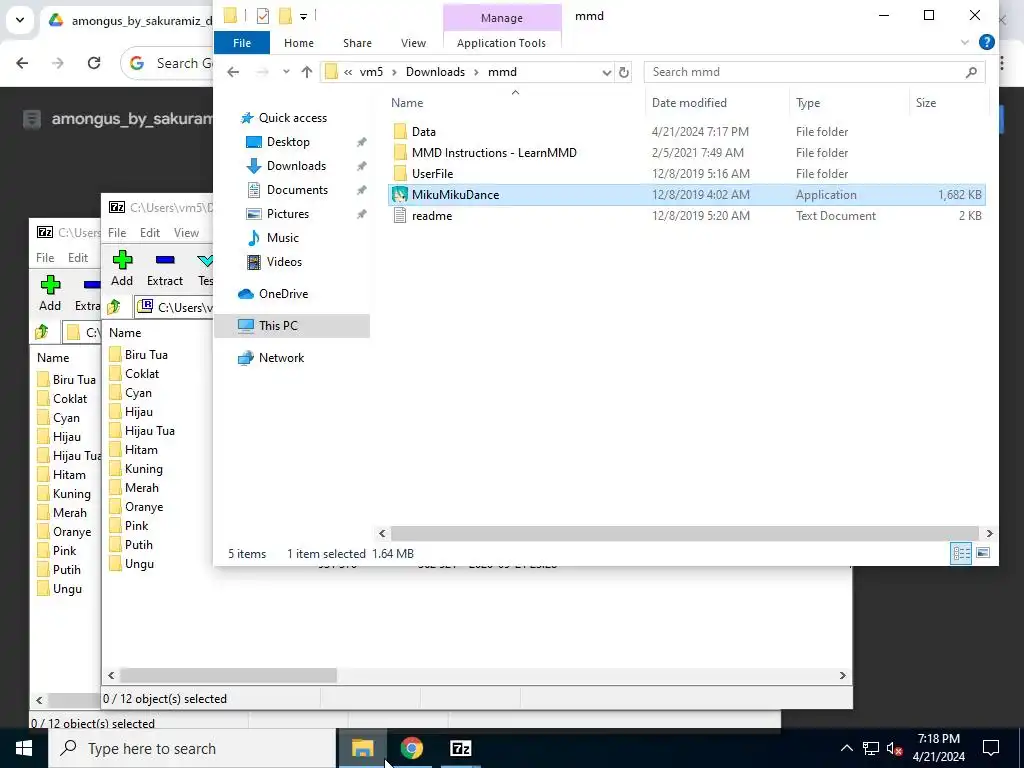The height and width of the screenshot is (768, 1024).
Task: Click the front 7-Zip horizontal scrollbar
Action: tap(228, 675)
